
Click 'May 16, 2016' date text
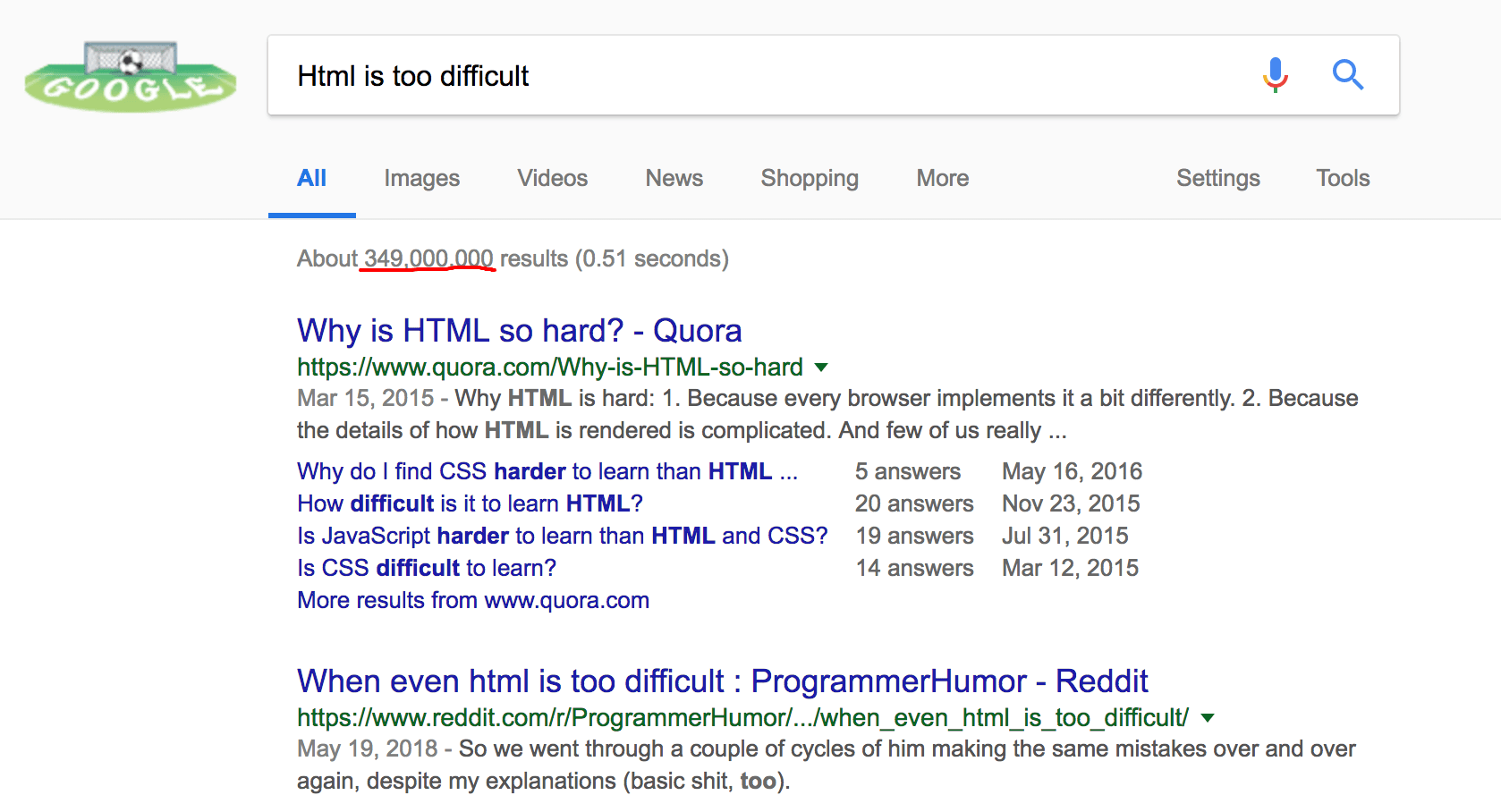1072,471
